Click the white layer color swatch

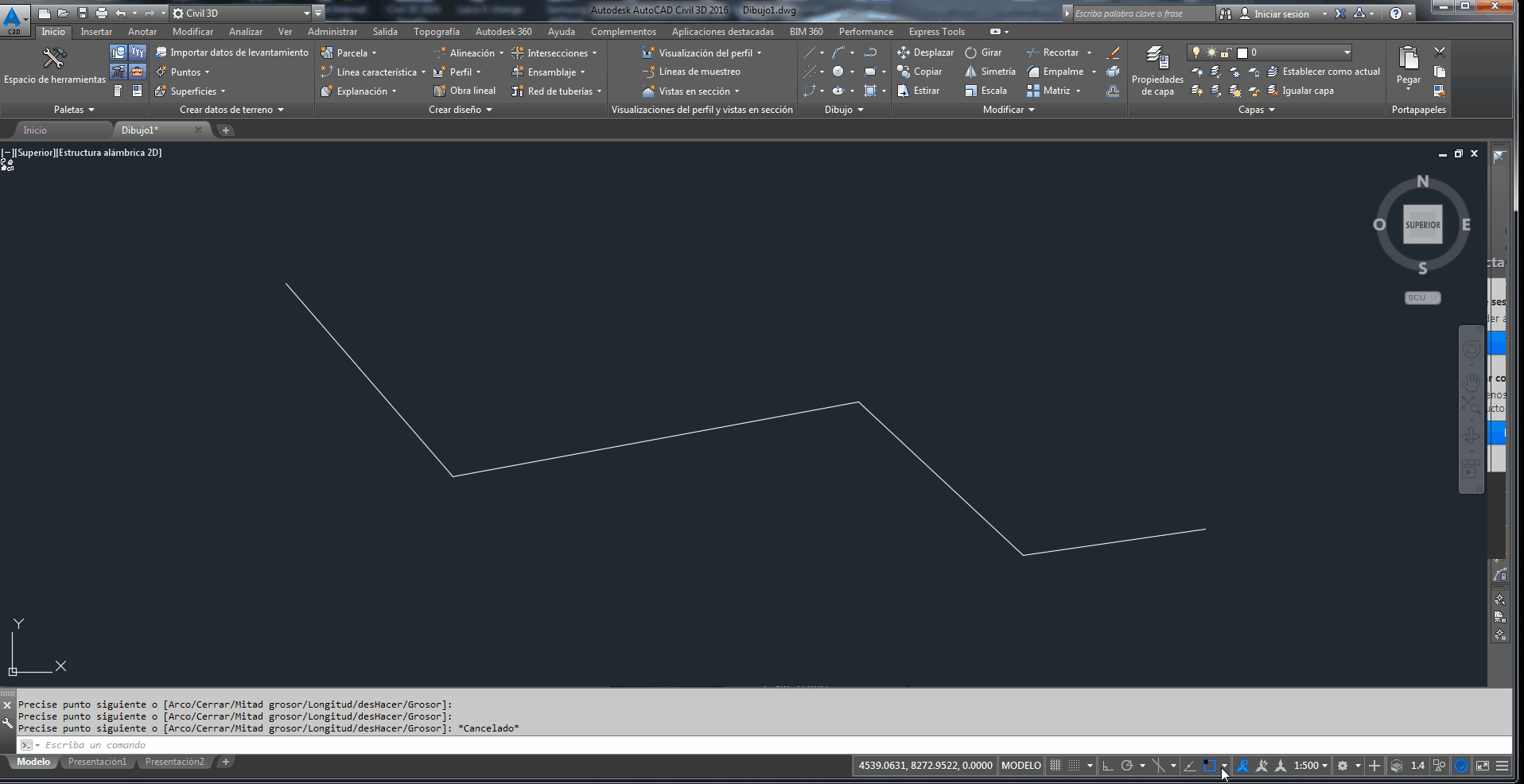[x=1242, y=53]
